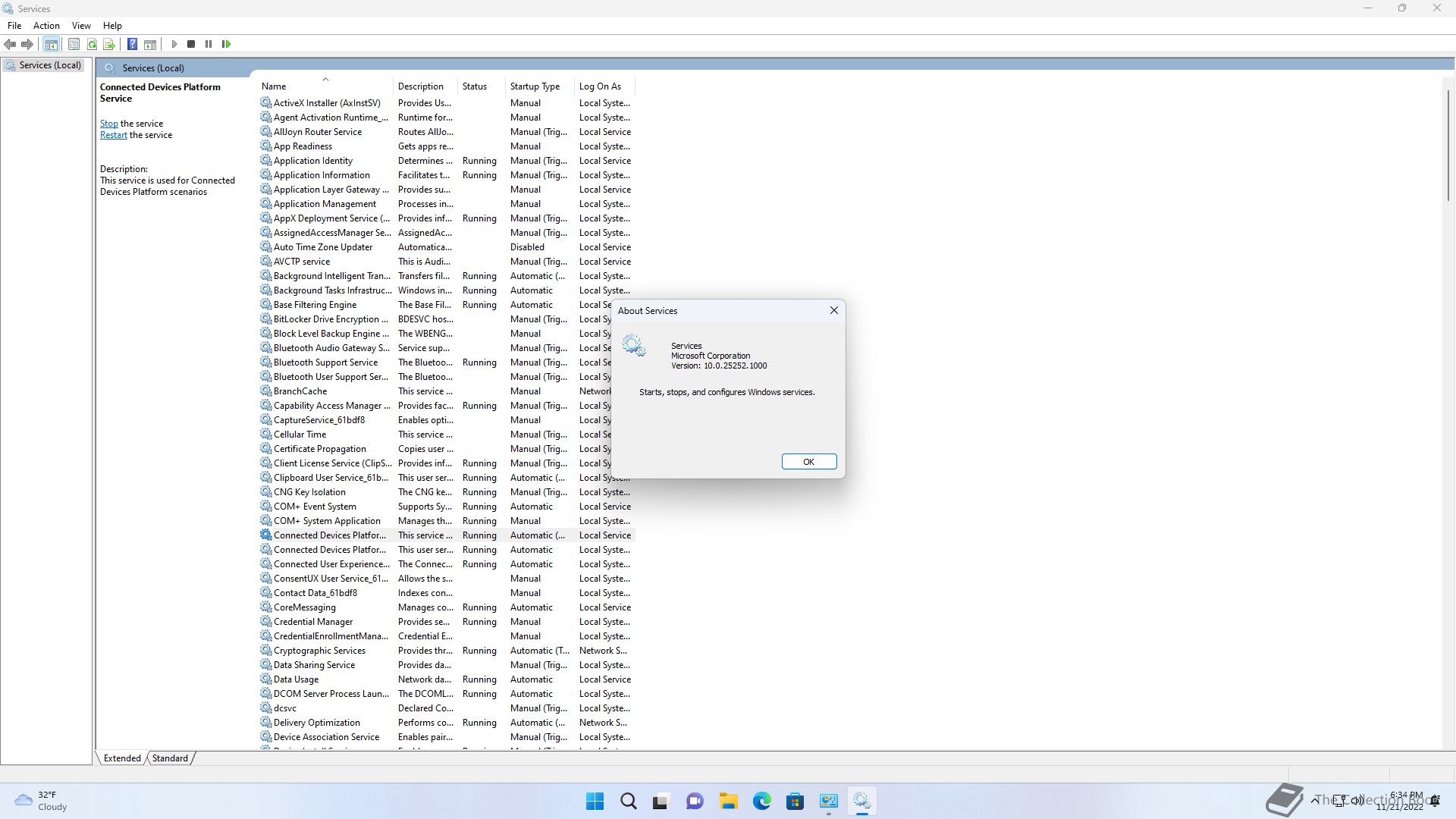1456x819 pixels.
Task: Click the blue Help toolbar icon
Action: tap(132, 44)
